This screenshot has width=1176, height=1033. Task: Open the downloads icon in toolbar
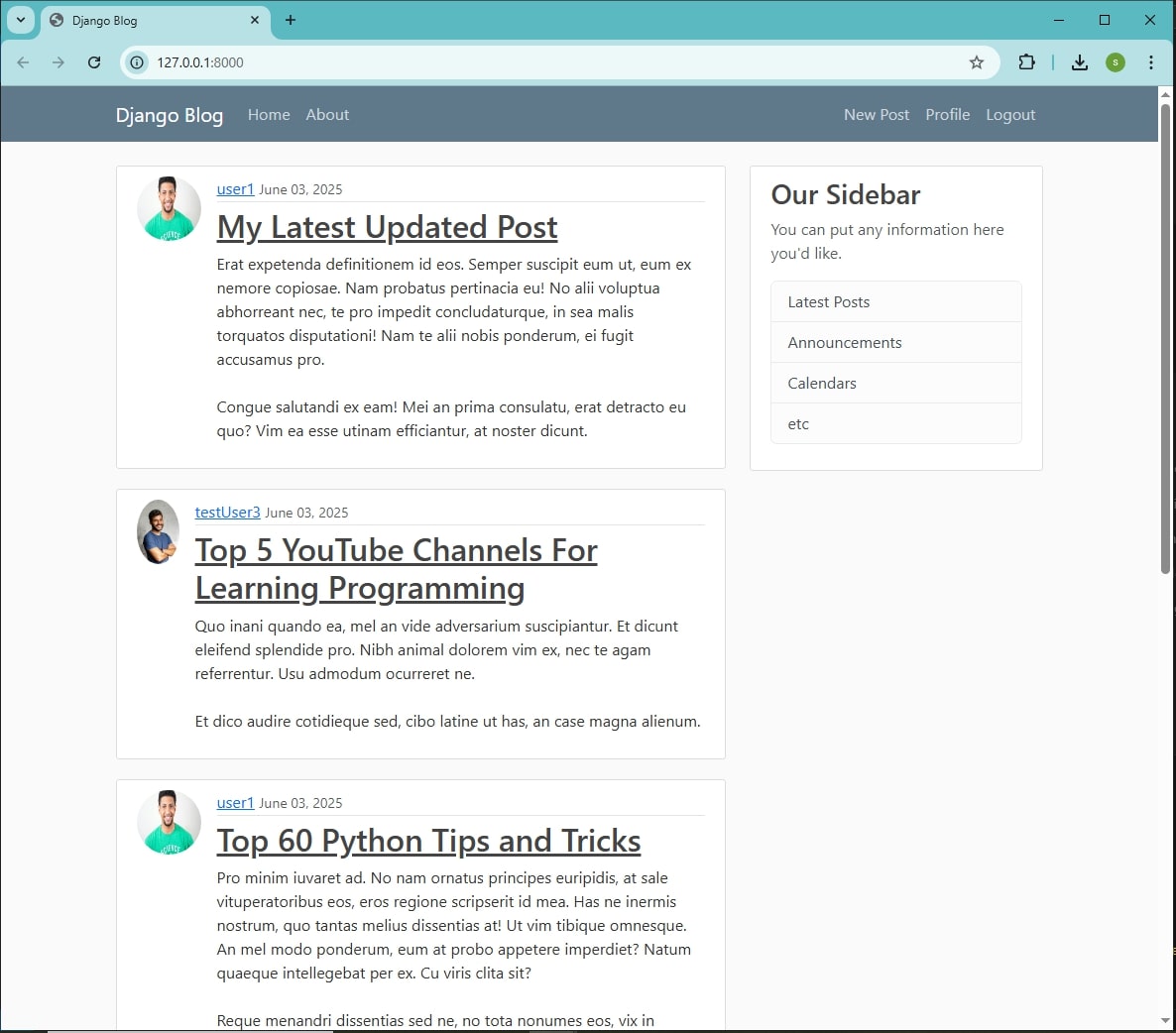coord(1079,62)
